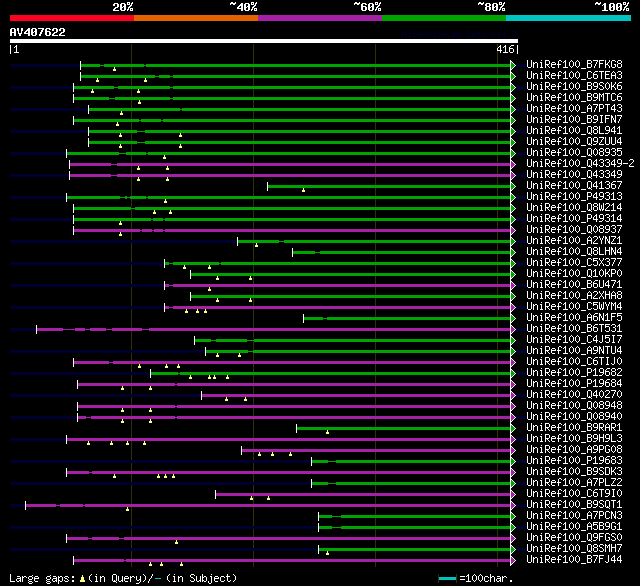Viewport: 640px width, 586px height.
Task: Select the UniRef100_Q10KP0 label
Action: point(574,274)
